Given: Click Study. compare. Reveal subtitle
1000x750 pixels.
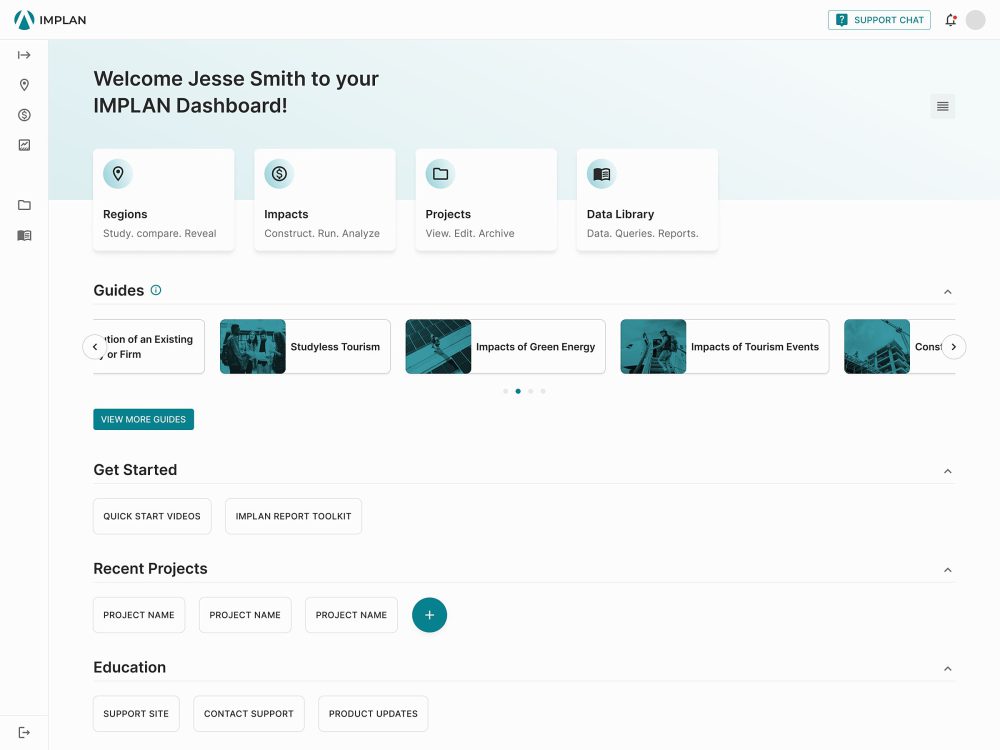Looking at the screenshot, I should coord(159,233).
